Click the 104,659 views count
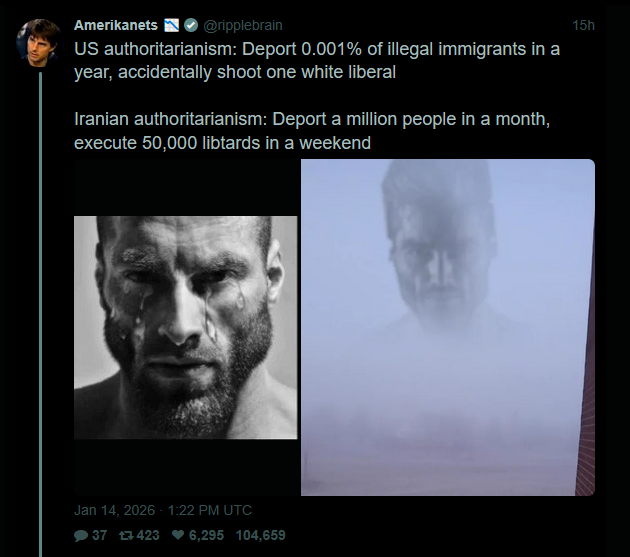 point(260,535)
